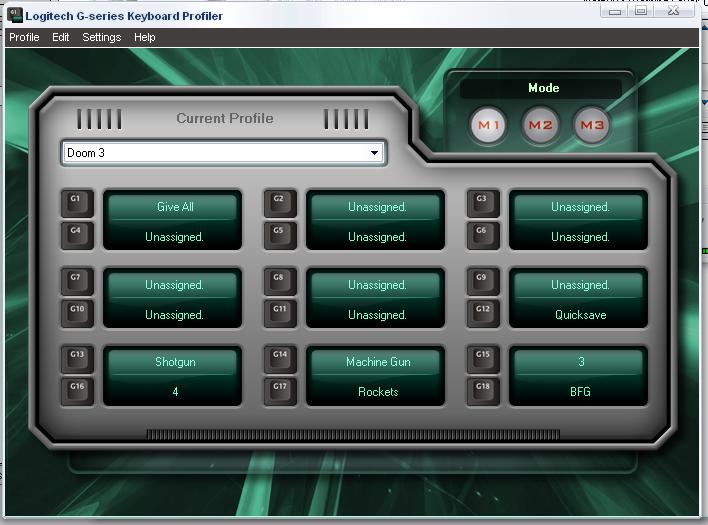
Task: Click the BFG assignment button
Action: [x=580, y=392]
